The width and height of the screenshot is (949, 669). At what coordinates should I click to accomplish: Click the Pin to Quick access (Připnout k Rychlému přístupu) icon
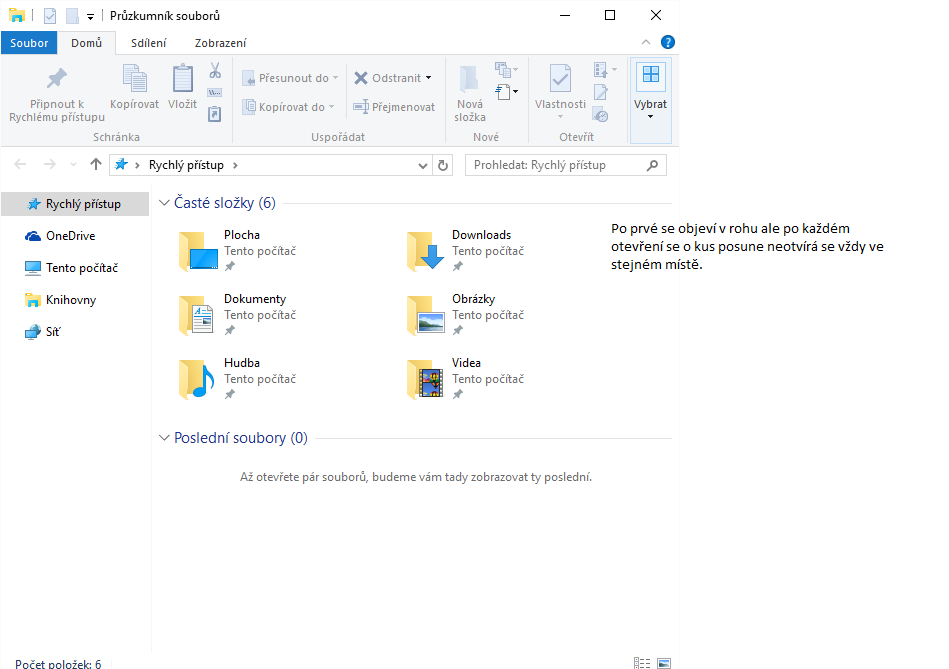point(57,78)
